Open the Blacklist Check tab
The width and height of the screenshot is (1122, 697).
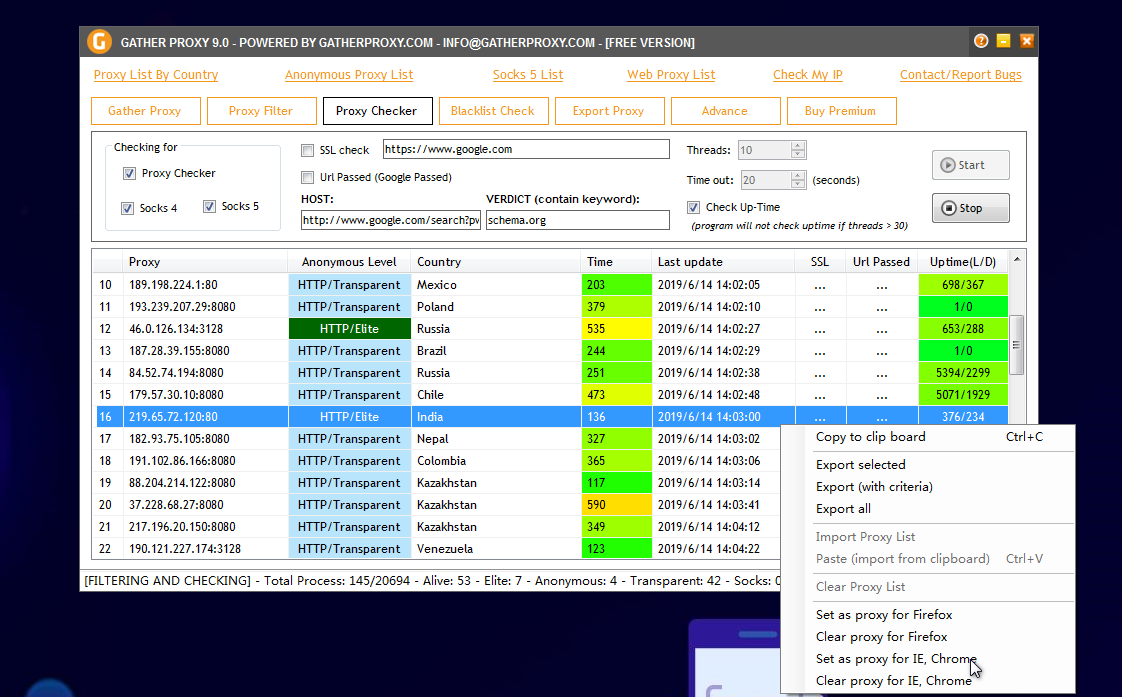(x=494, y=111)
